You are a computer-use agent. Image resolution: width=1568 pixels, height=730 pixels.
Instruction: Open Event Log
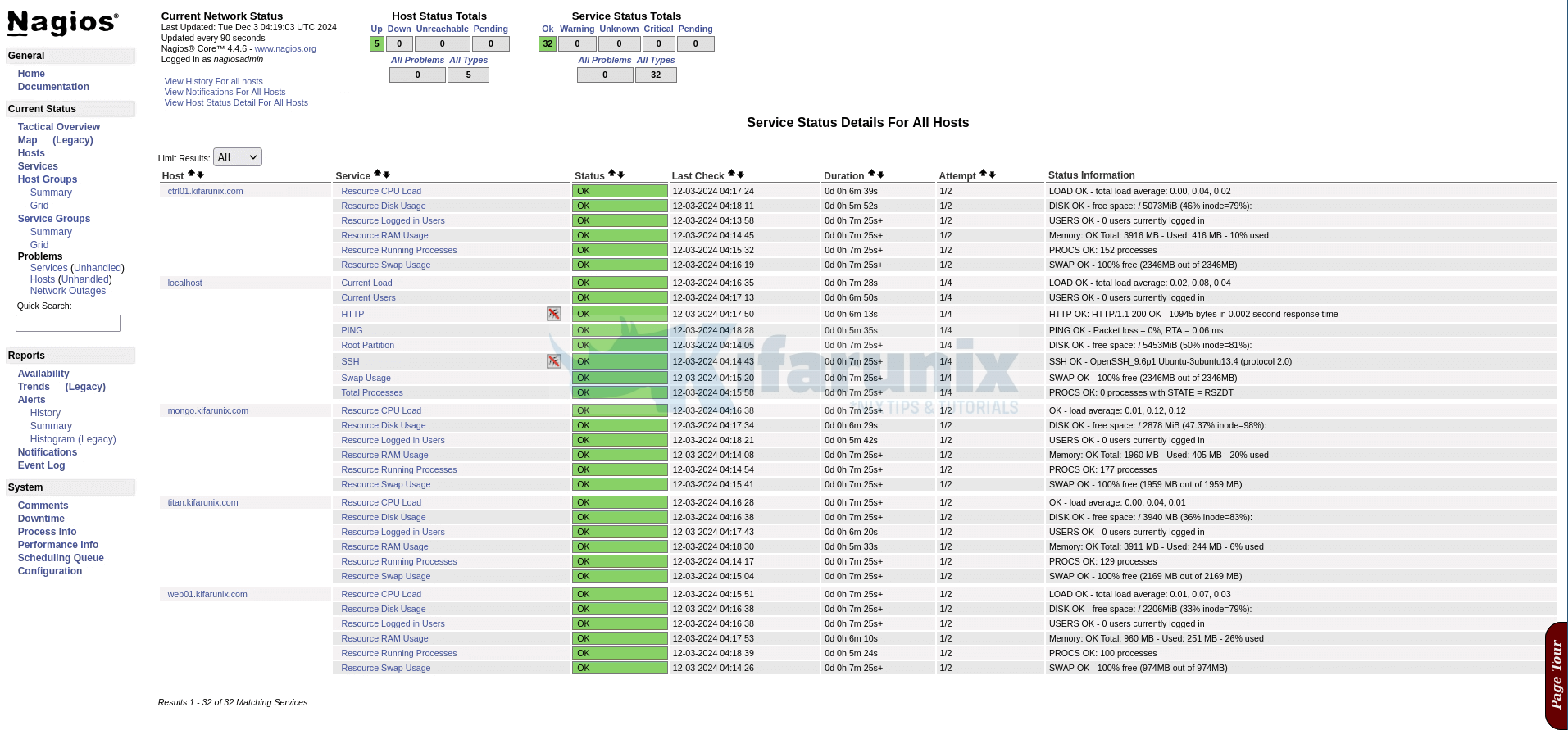(41, 465)
